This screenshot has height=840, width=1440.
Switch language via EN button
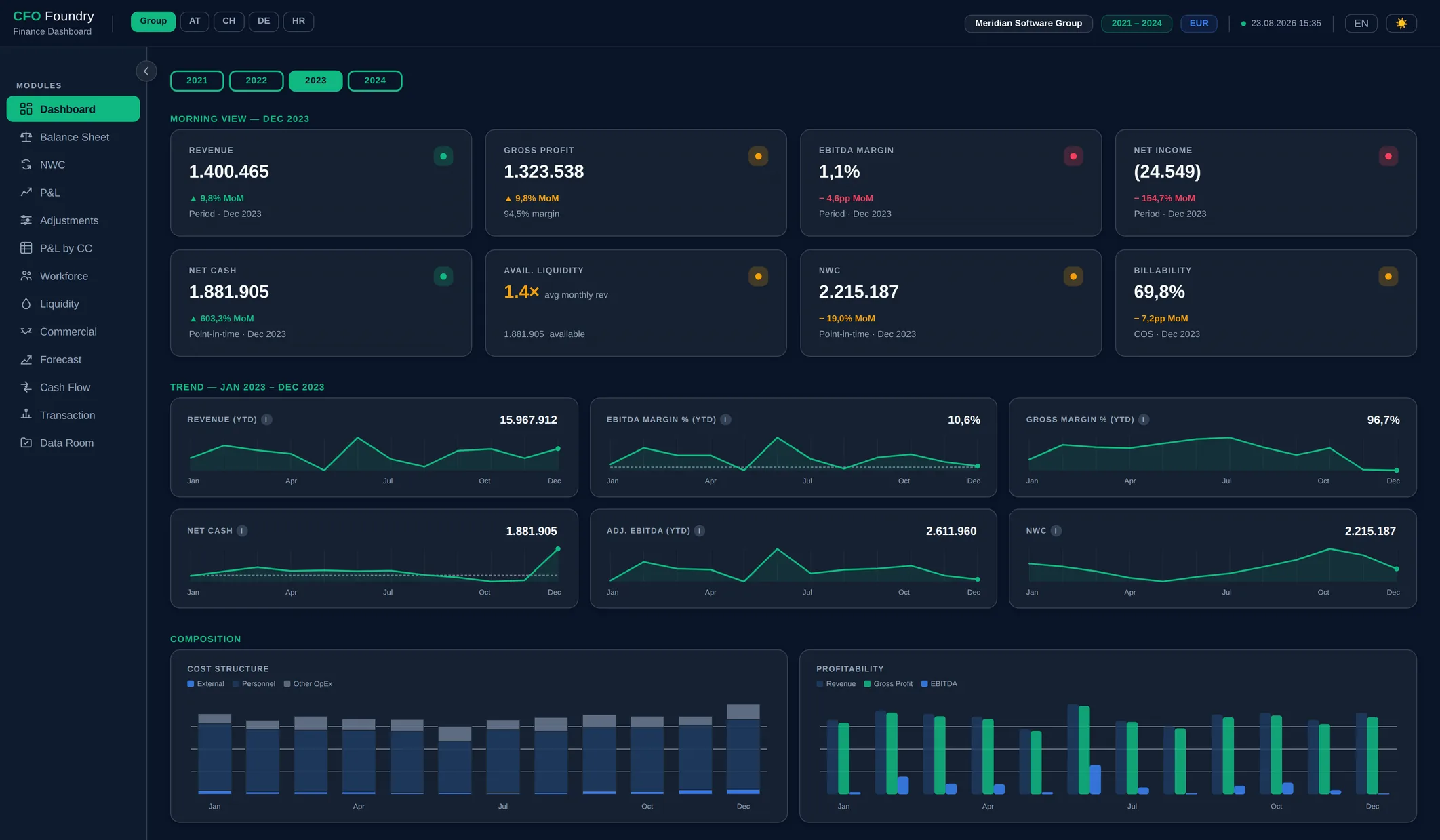1361,23
